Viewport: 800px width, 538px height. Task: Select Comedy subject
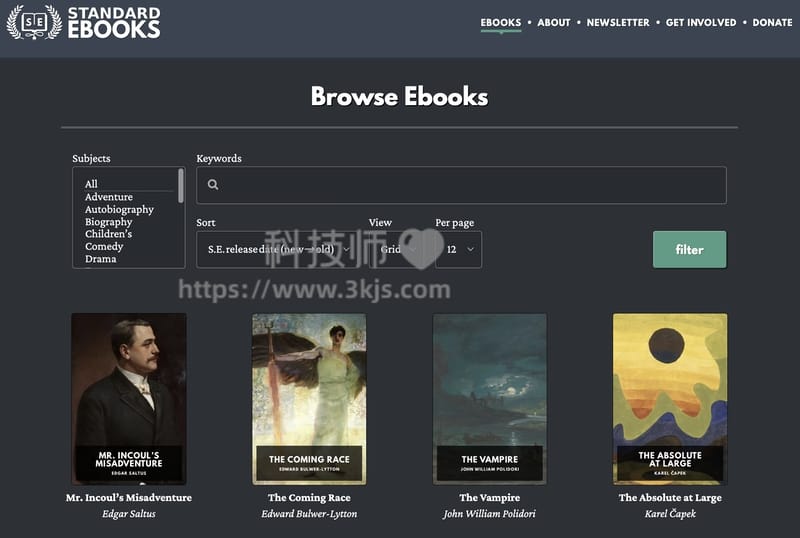tap(104, 246)
